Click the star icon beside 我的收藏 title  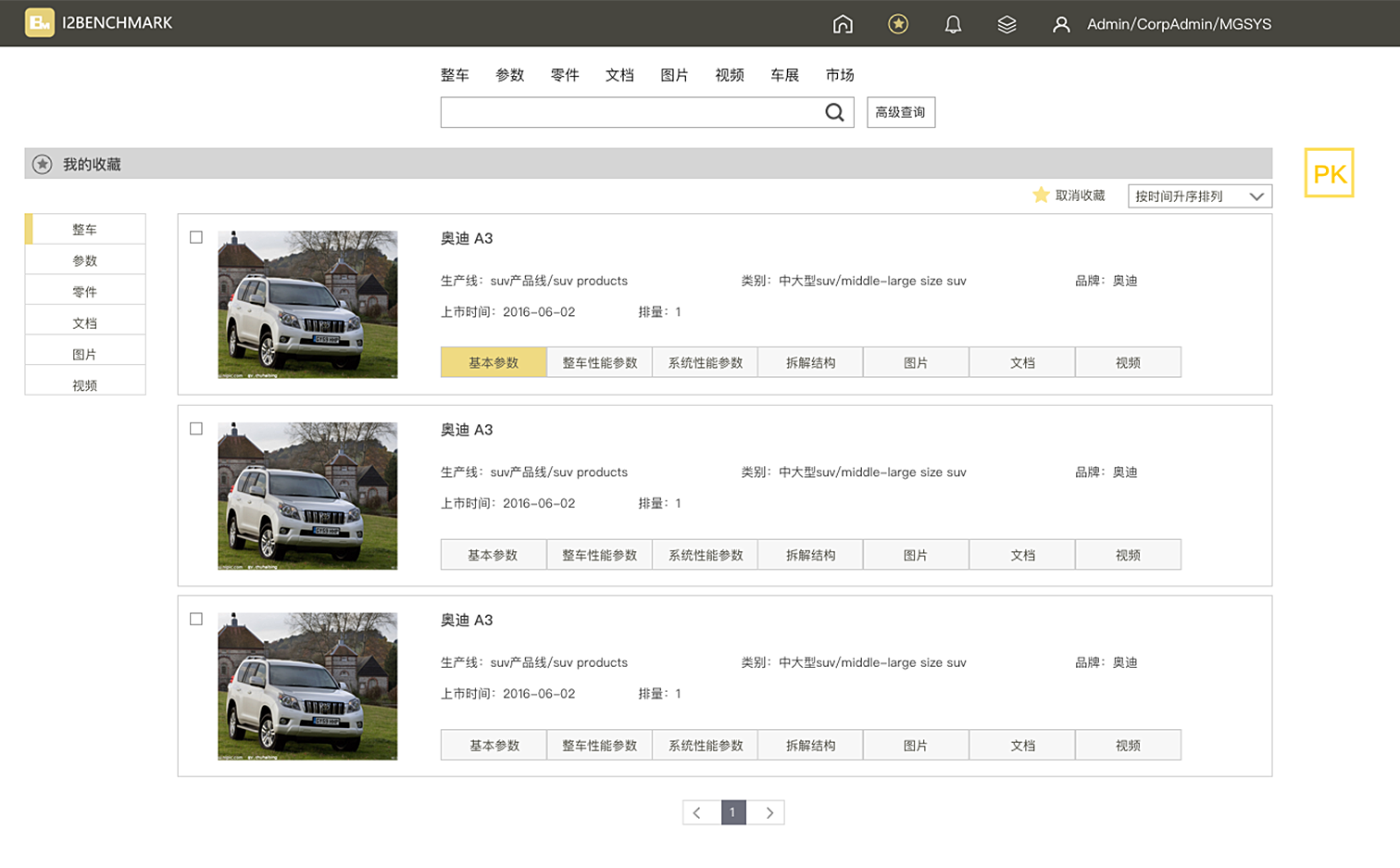coord(43,164)
